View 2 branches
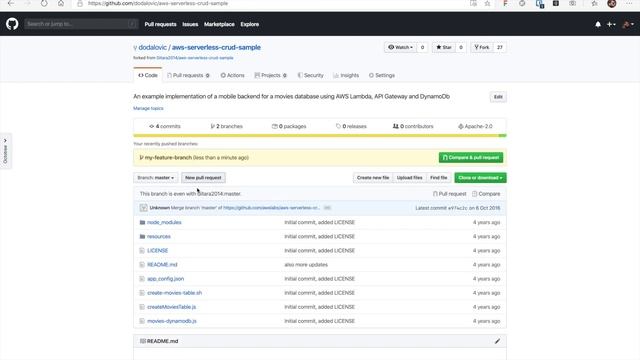Image resolution: width=640 pixels, height=360 pixels. pos(227,127)
